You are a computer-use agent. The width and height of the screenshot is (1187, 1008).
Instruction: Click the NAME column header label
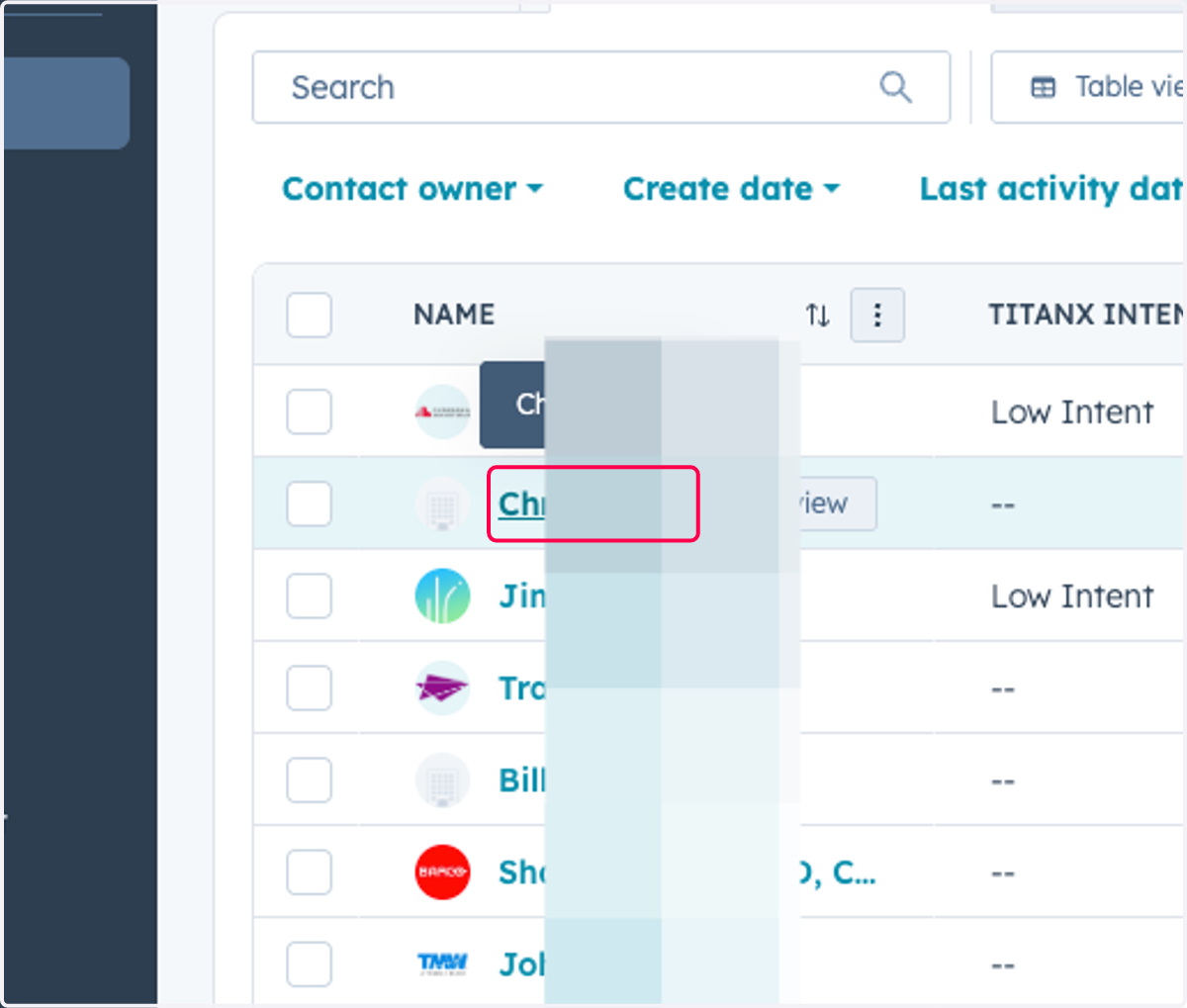[x=454, y=315]
